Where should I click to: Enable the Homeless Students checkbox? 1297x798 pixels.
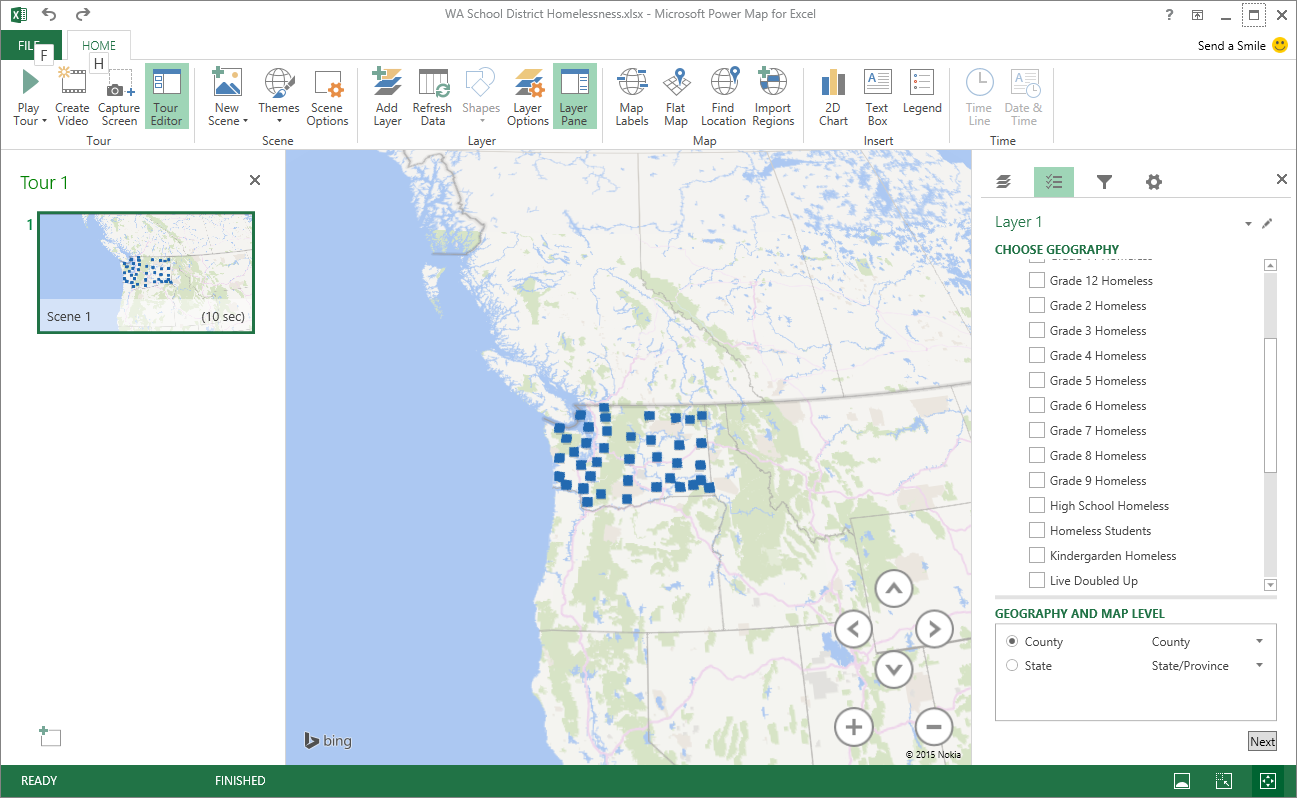pos(1037,531)
